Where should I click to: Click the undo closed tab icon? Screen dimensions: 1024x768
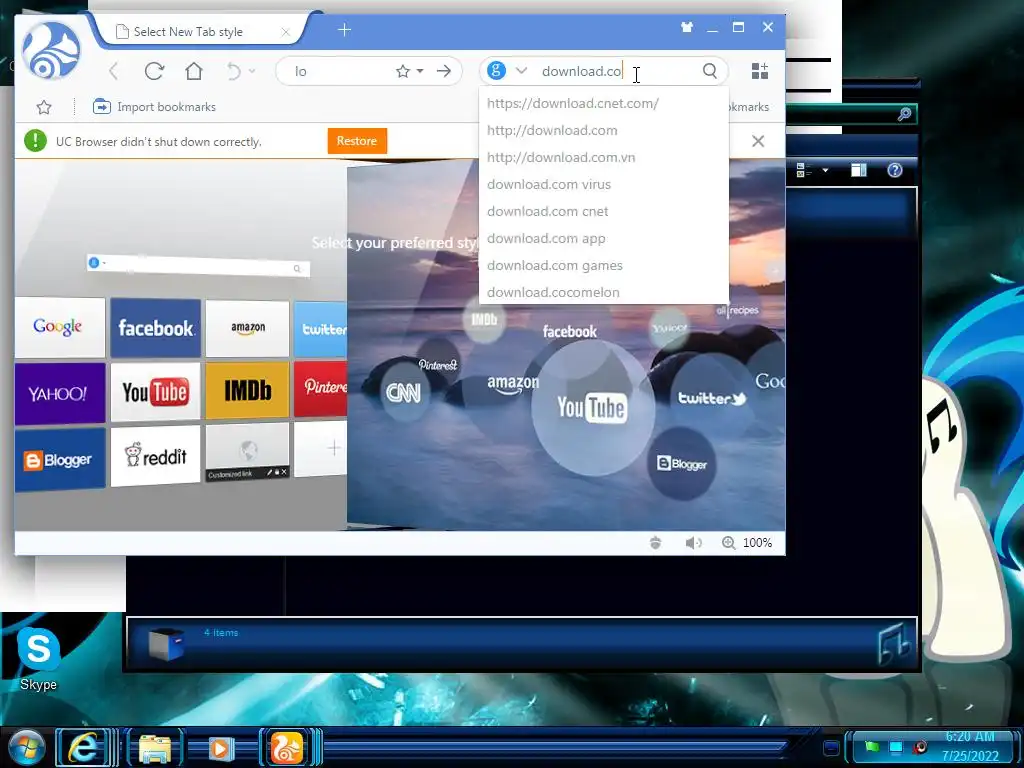click(x=234, y=71)
